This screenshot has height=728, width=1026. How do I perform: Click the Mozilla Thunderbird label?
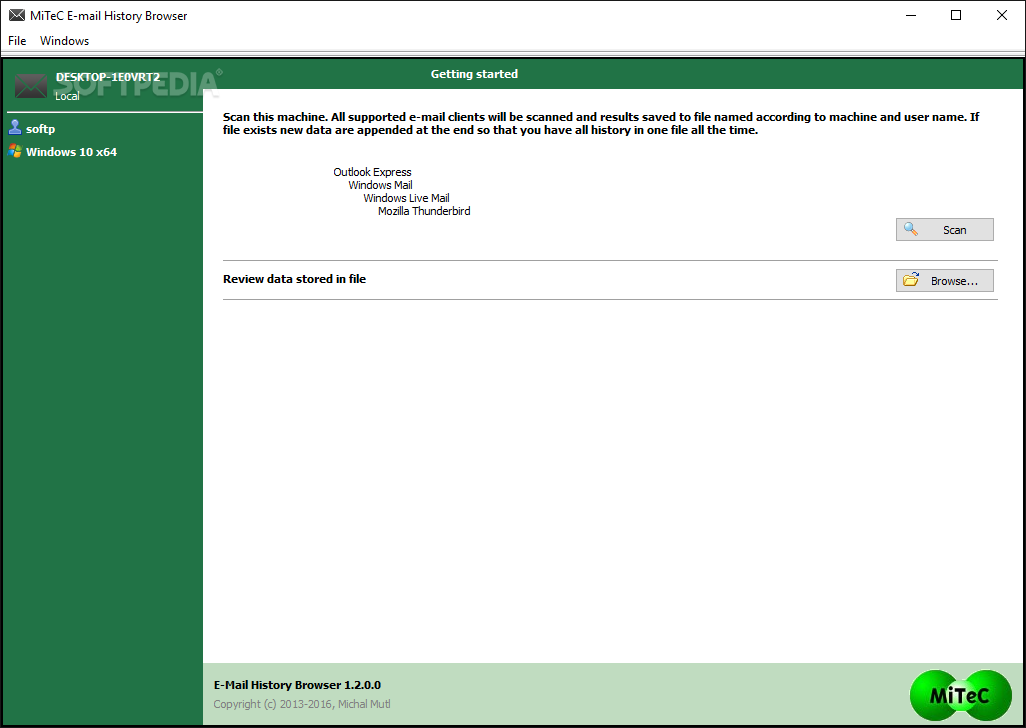coord(424,211)
